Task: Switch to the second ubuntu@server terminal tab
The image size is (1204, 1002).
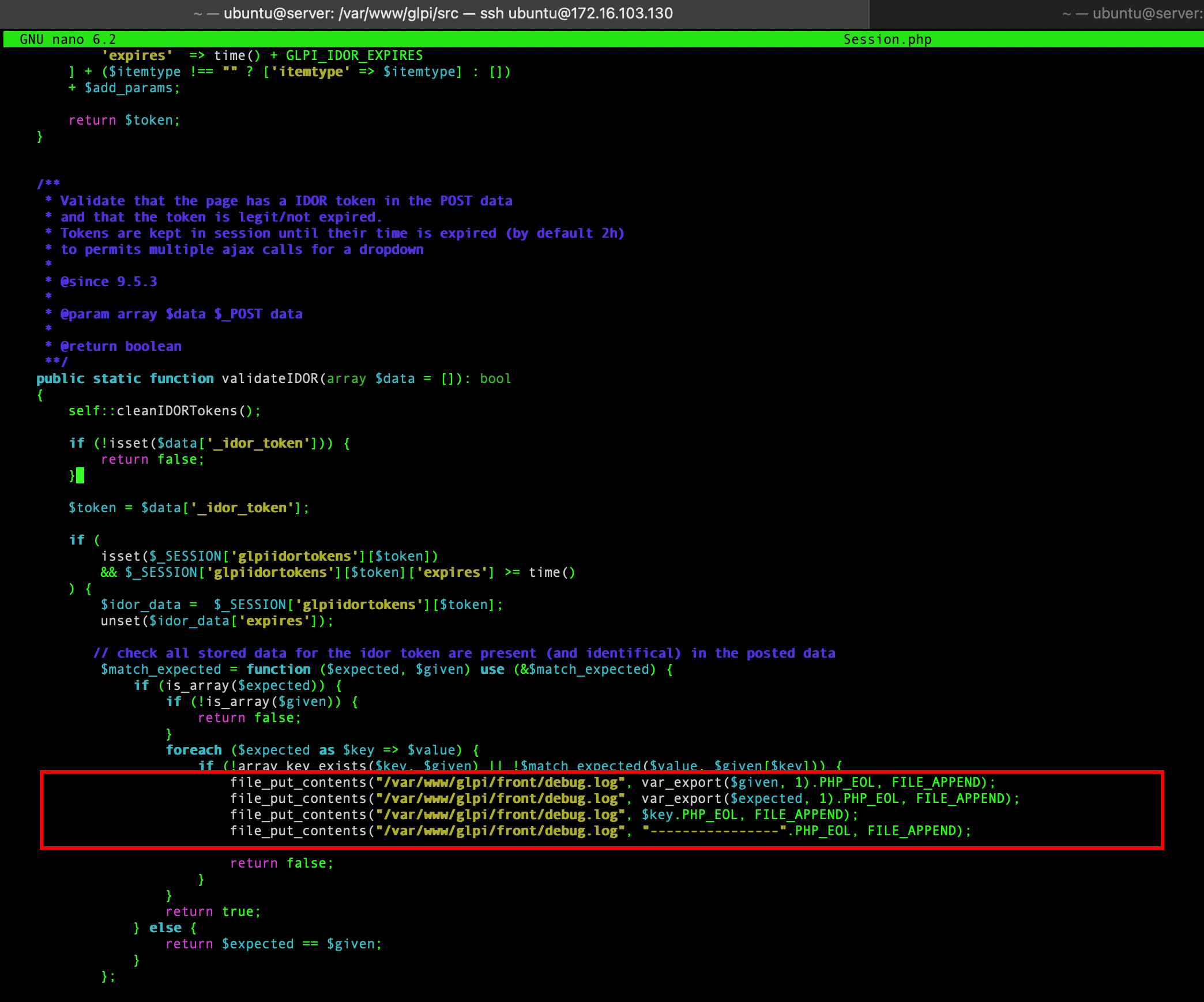Action: click(x=1037, y=13)
